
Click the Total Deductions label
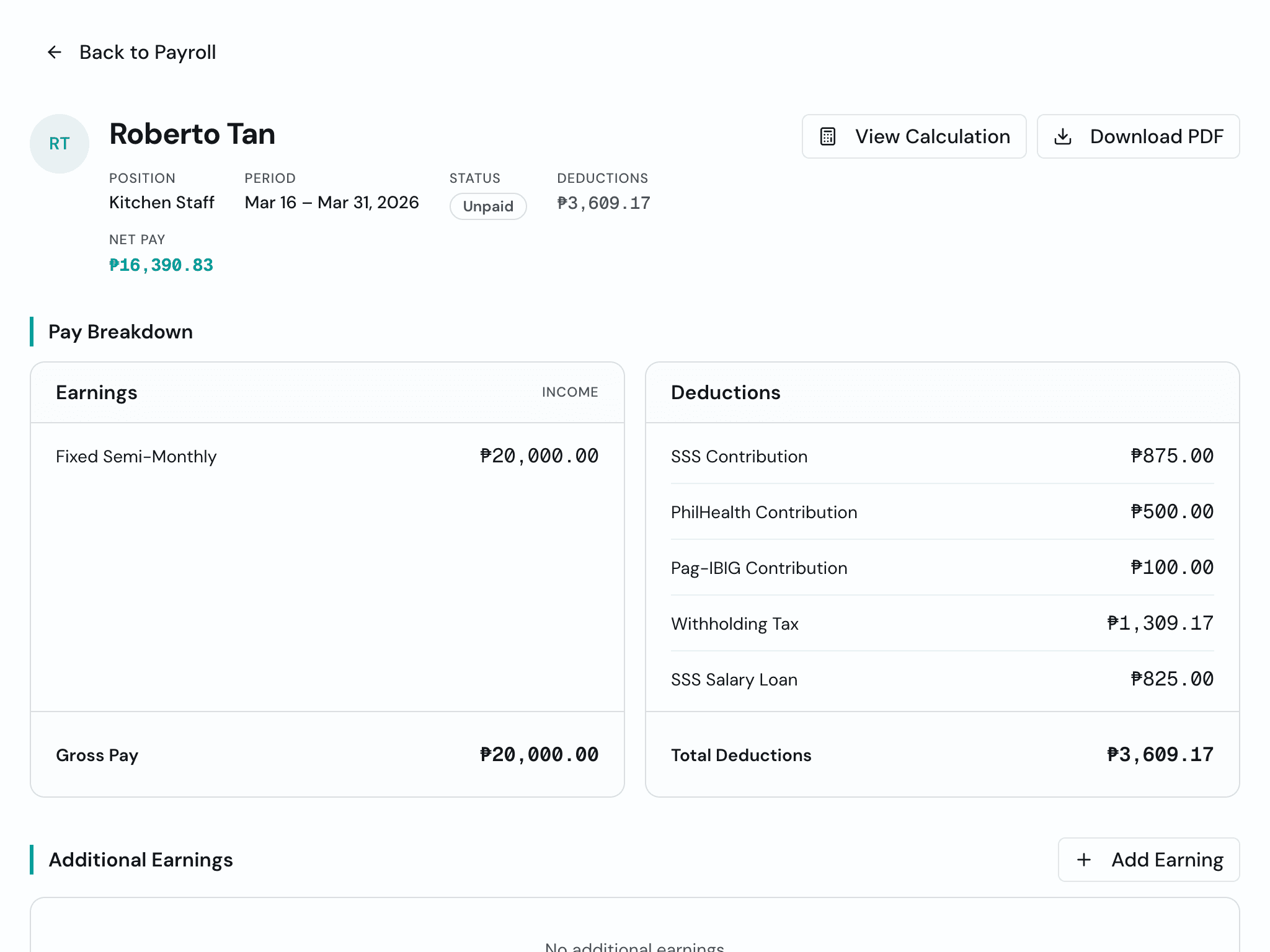coord(741,755)
